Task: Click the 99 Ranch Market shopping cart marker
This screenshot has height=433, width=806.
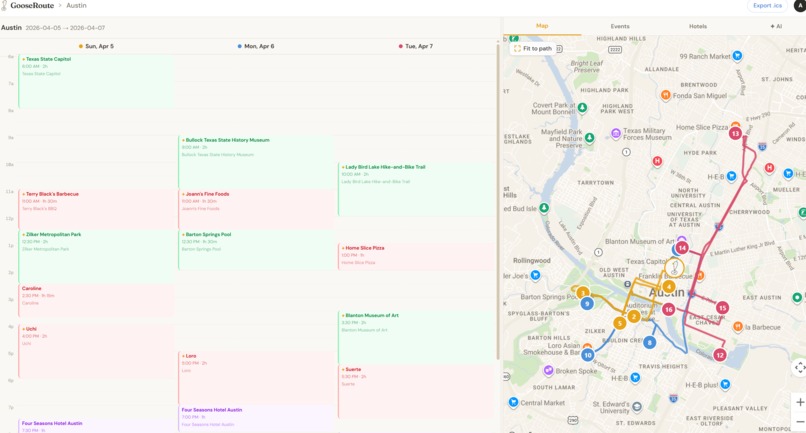Action: click(x=737, y=56)
